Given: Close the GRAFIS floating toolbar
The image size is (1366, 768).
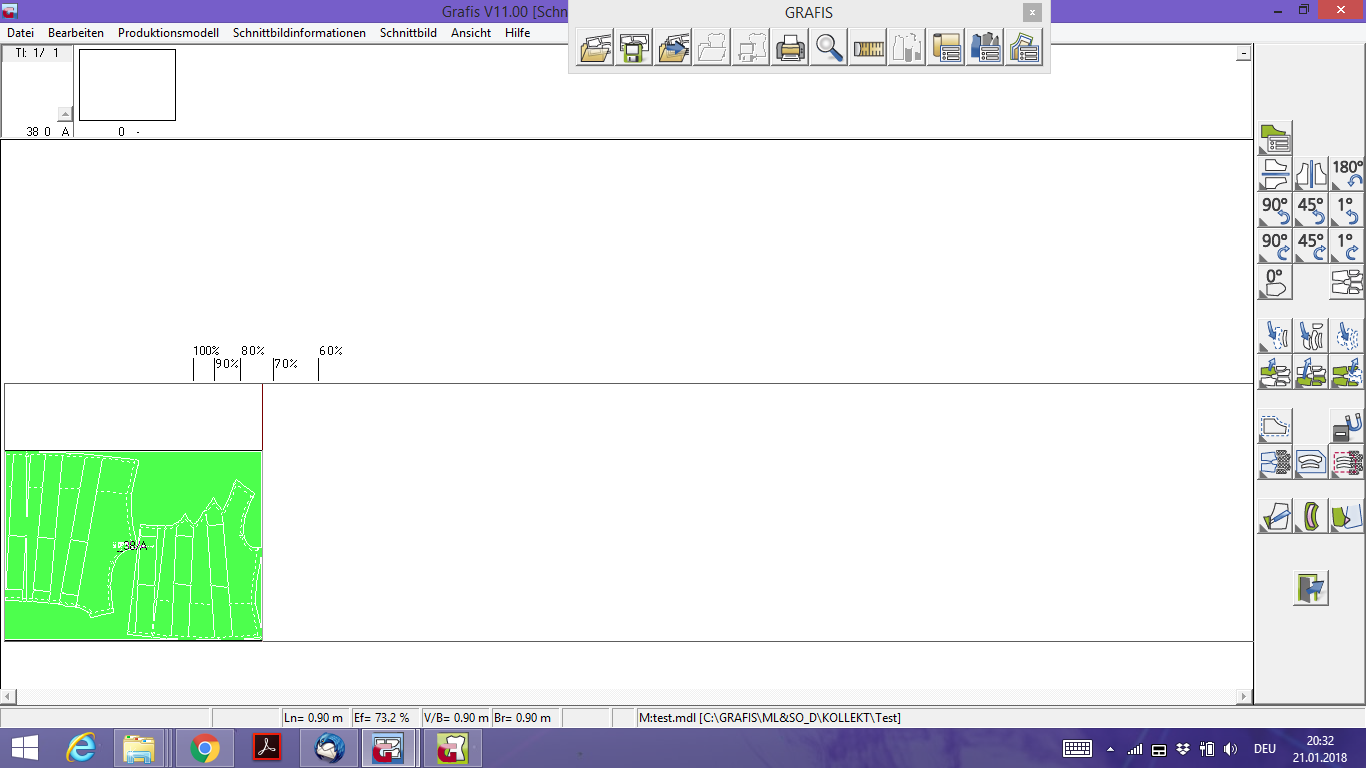Looking at the screenshot, I should (1032, 13).
